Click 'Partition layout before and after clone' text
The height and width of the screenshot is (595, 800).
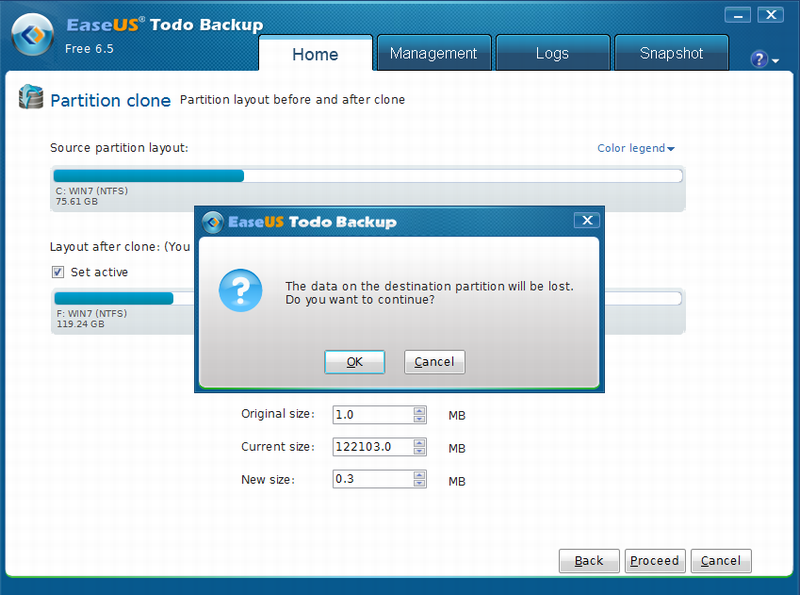(292, 100)
